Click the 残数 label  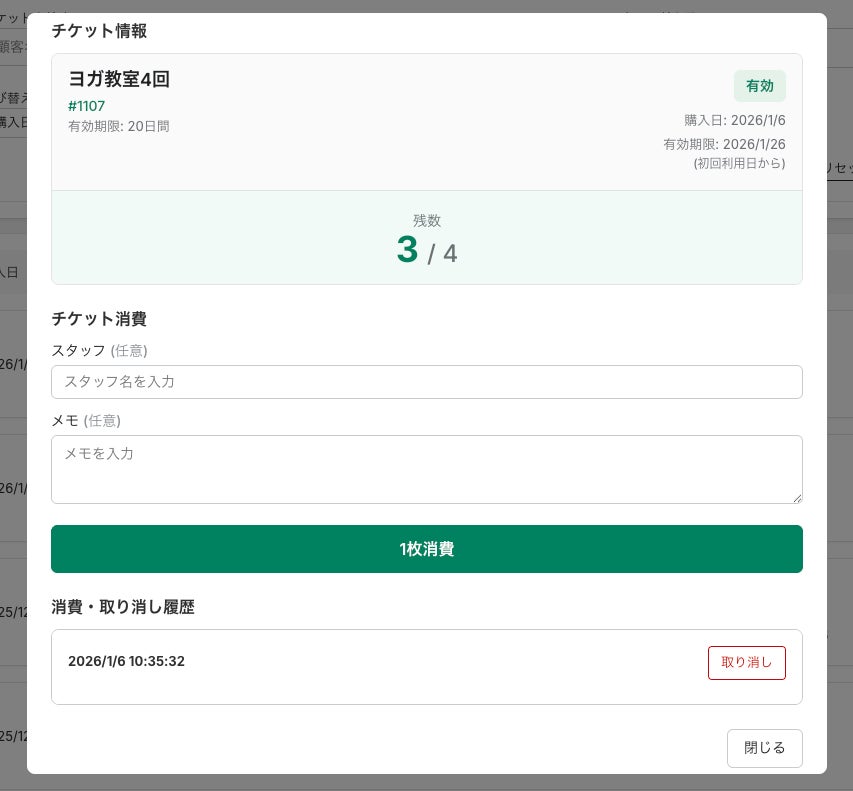tap(427, 220)
